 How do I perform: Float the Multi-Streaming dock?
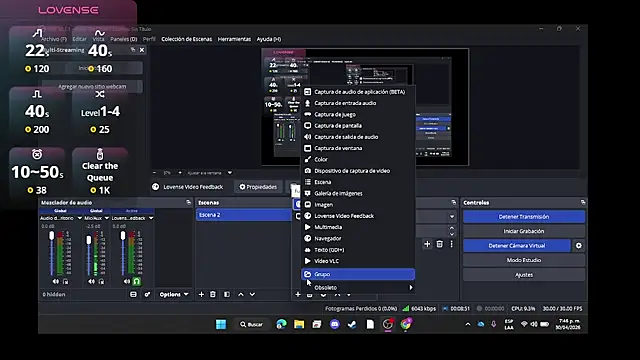(133, 50)
